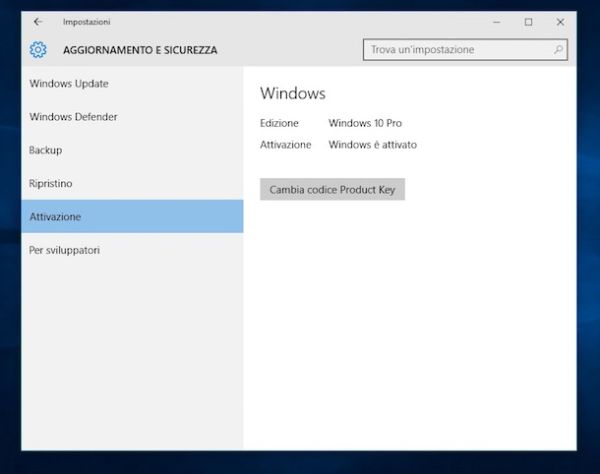This screenshot has width=600, height=474.
Task: Click the search magnifier icon
Action: tap(558, 49)
